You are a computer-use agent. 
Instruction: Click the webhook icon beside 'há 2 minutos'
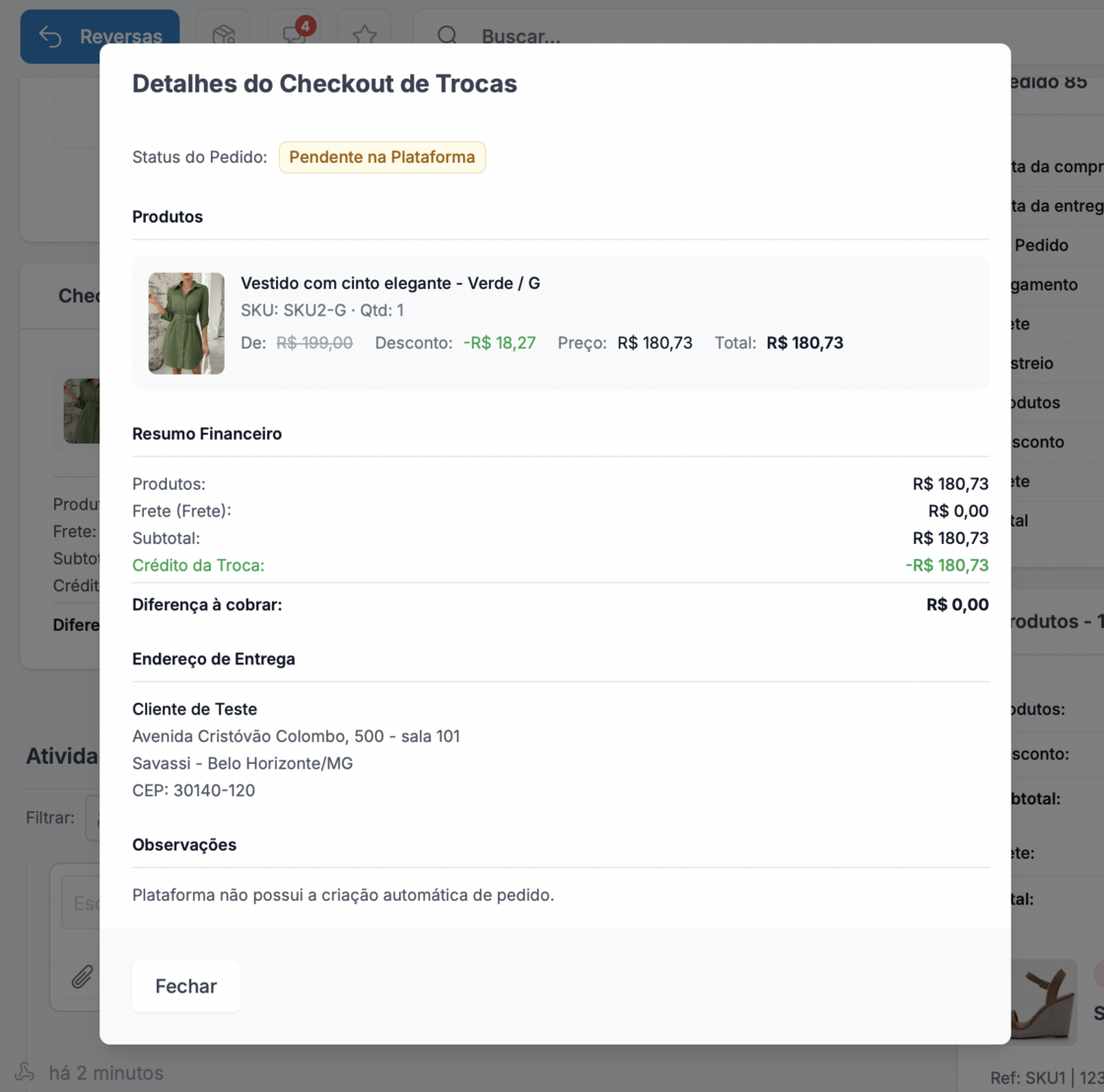pos(25,1072)
